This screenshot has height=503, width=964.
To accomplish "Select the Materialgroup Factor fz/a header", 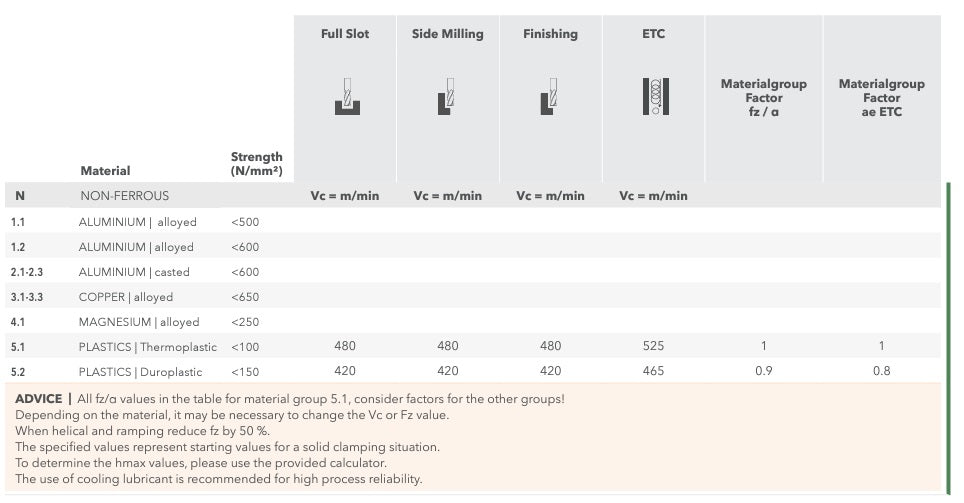I will pyautogui.click(x=764, y=98).
